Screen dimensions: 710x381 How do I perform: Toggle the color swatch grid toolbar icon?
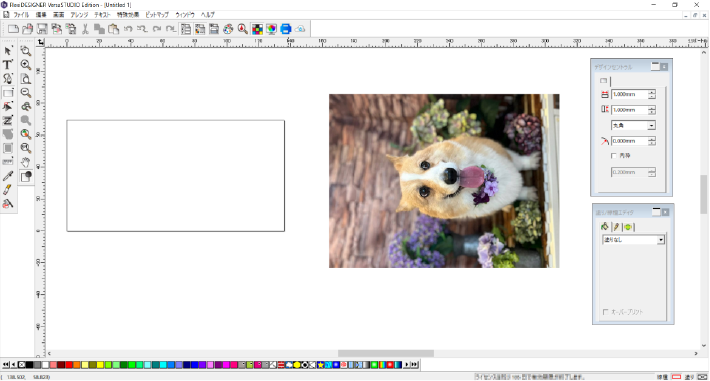(257, 29)
